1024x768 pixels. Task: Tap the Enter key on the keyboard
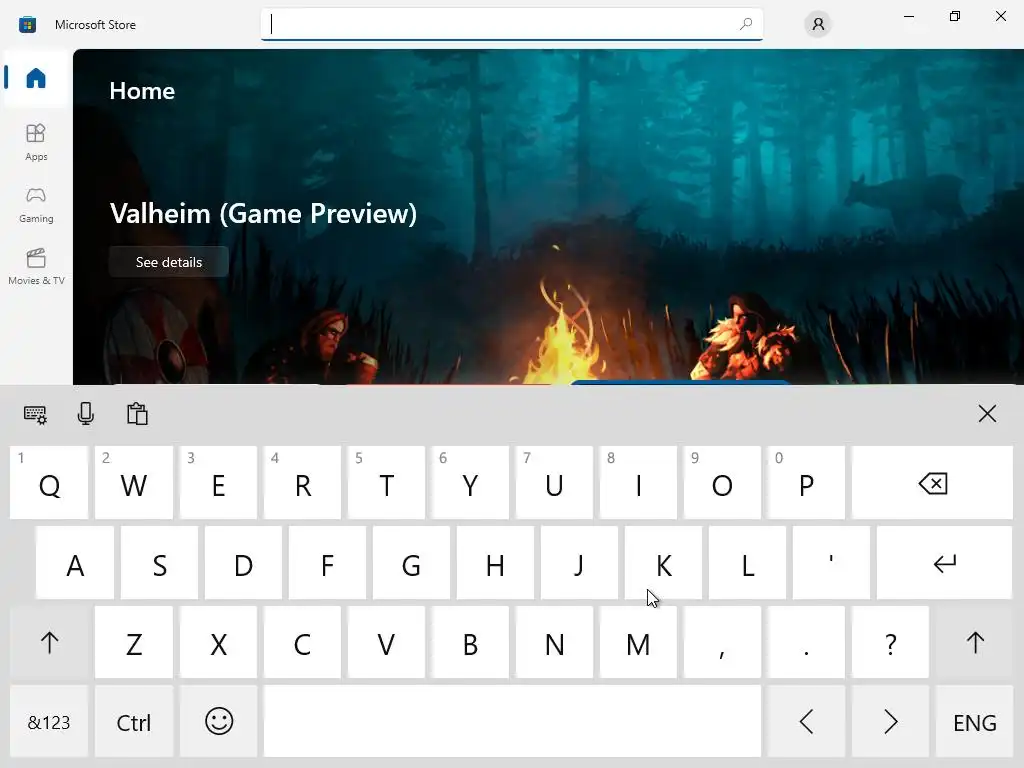(x=944, y=563)
